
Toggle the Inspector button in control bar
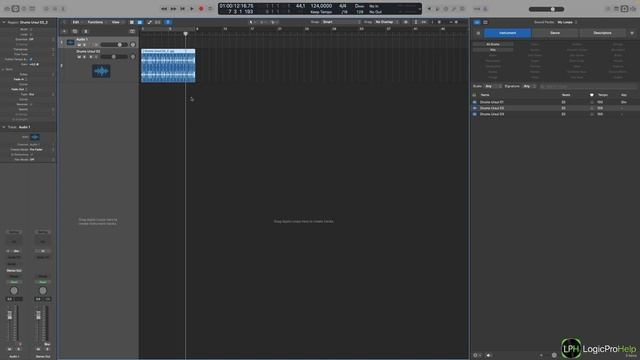pos(16,9)
